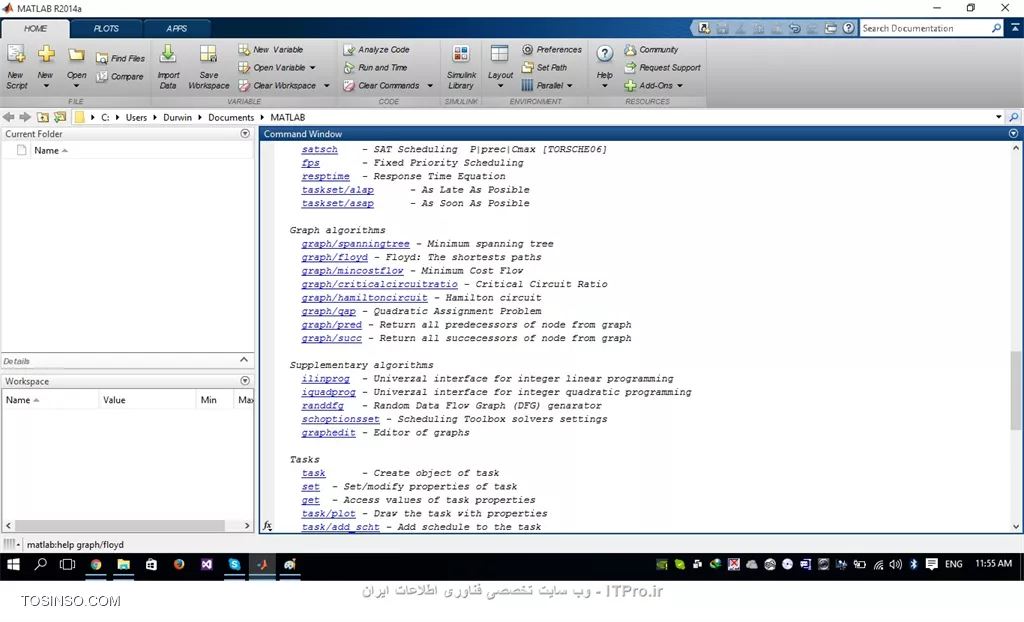The width and height of the screenshot is (1024, 622).
Task: Open Current Folder panel actions menu
Action: 245,133
